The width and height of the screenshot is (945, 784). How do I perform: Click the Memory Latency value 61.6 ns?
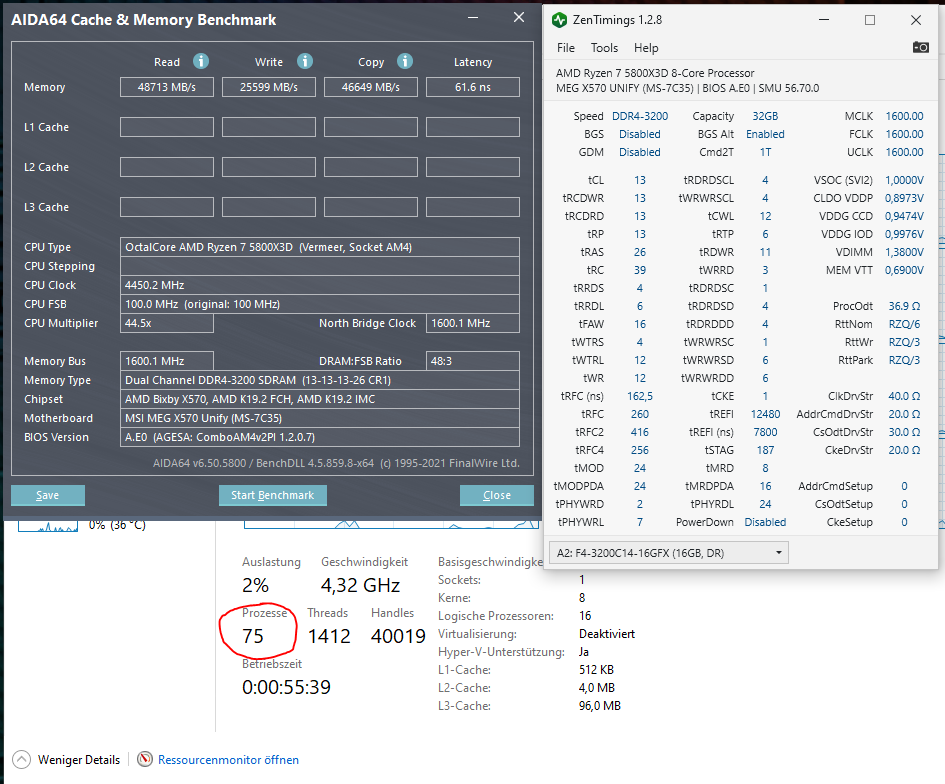tap(472, 87)
